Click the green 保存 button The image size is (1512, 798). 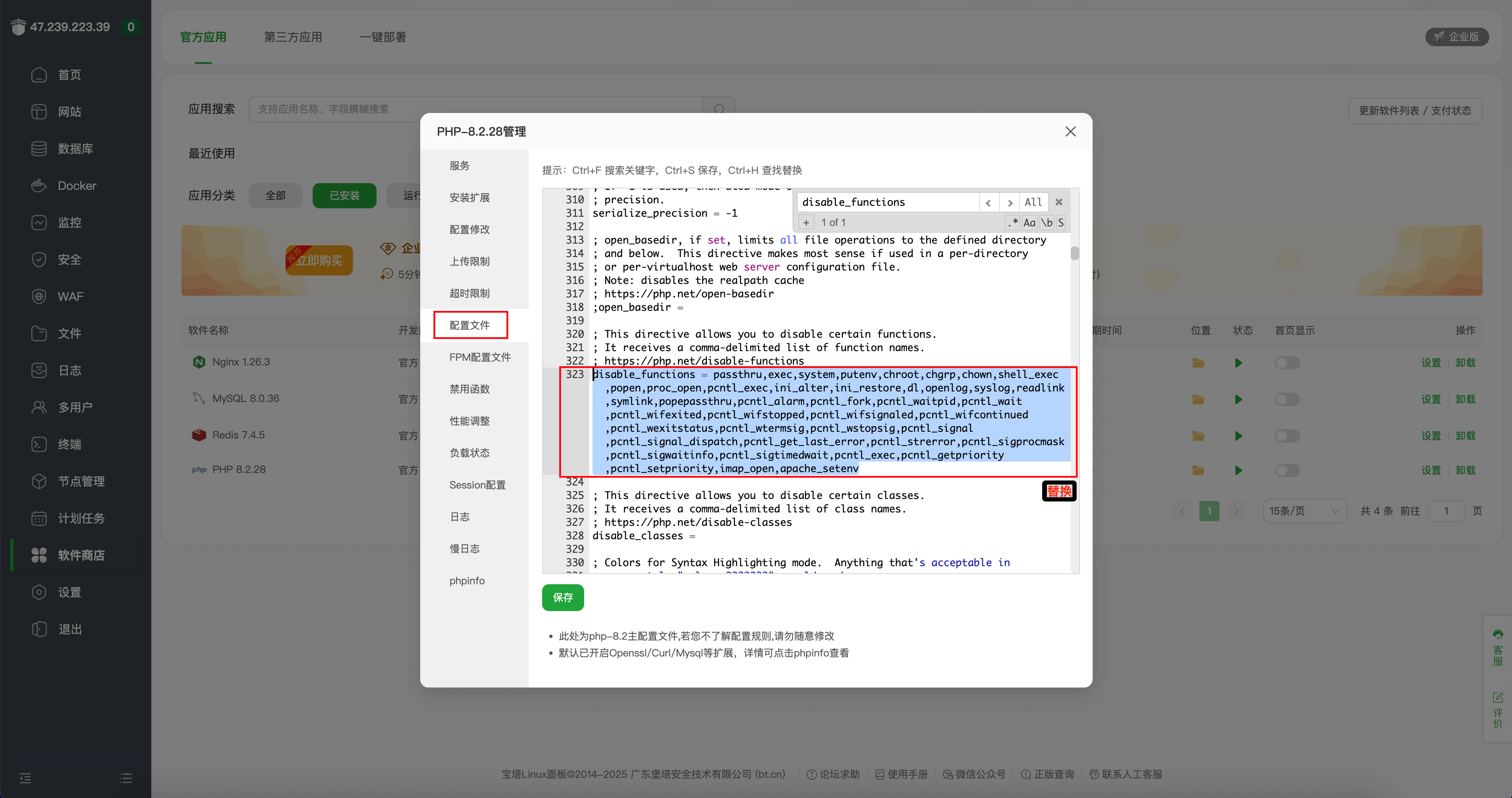tap(562, 597)
